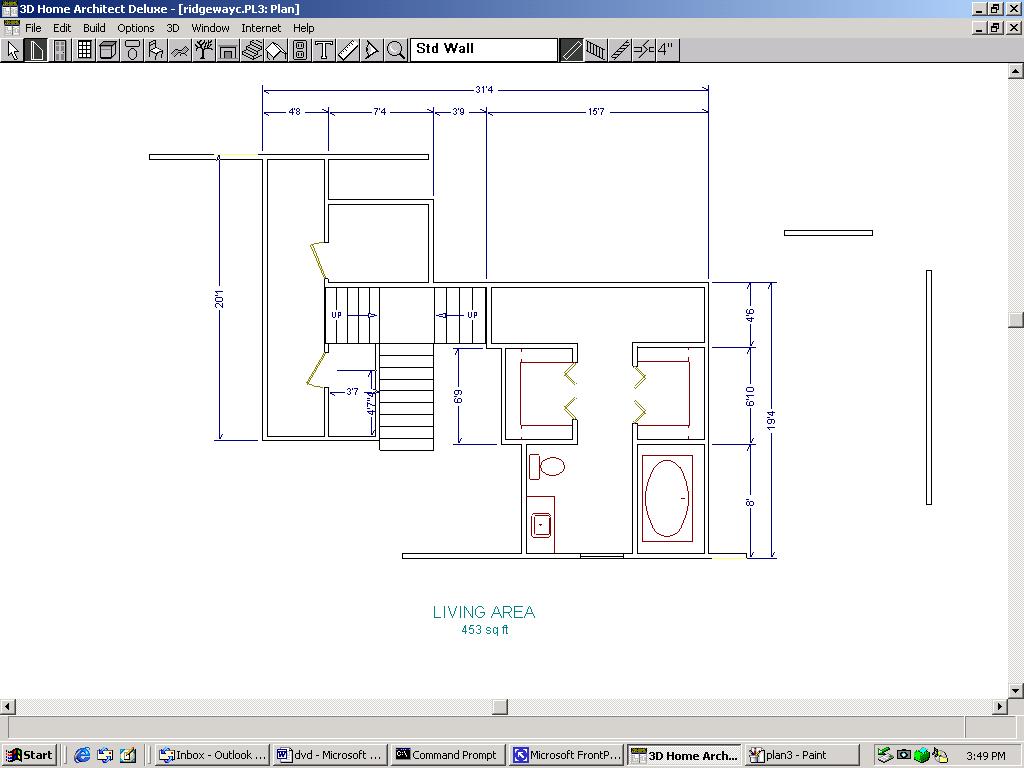Select the 20'1 vertical dimension label
The image size is (1024, 768).
219,300
